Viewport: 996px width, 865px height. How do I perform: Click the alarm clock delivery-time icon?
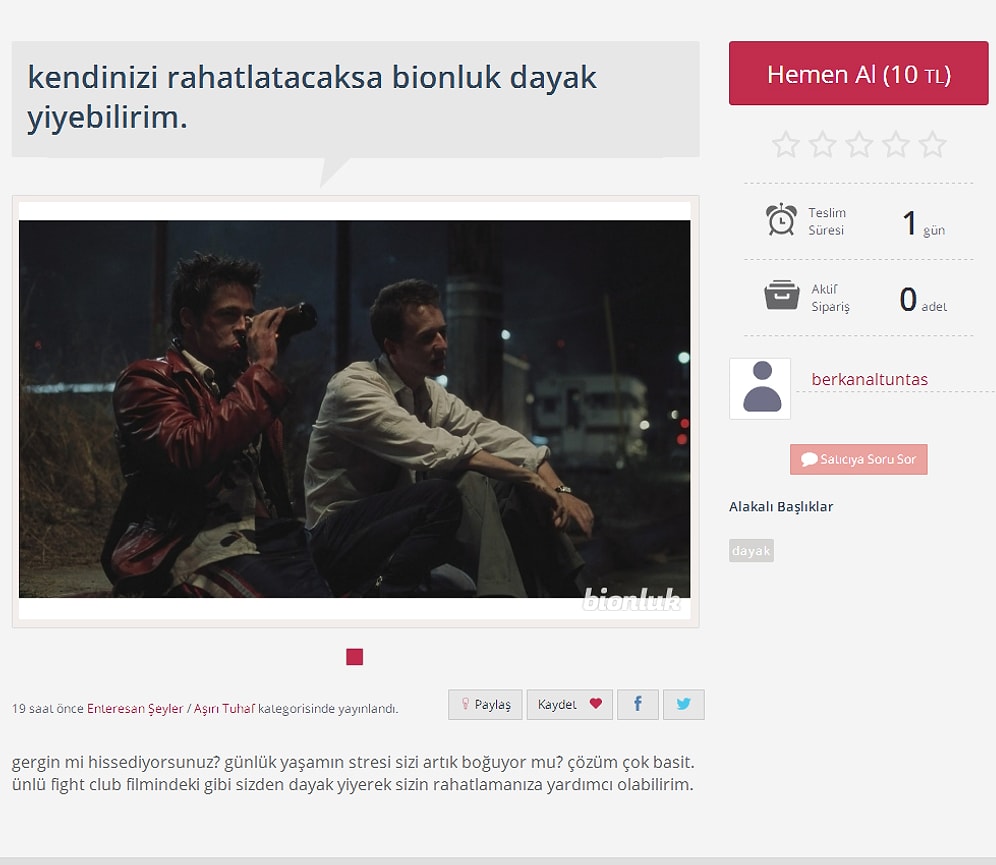pos(781,220)
